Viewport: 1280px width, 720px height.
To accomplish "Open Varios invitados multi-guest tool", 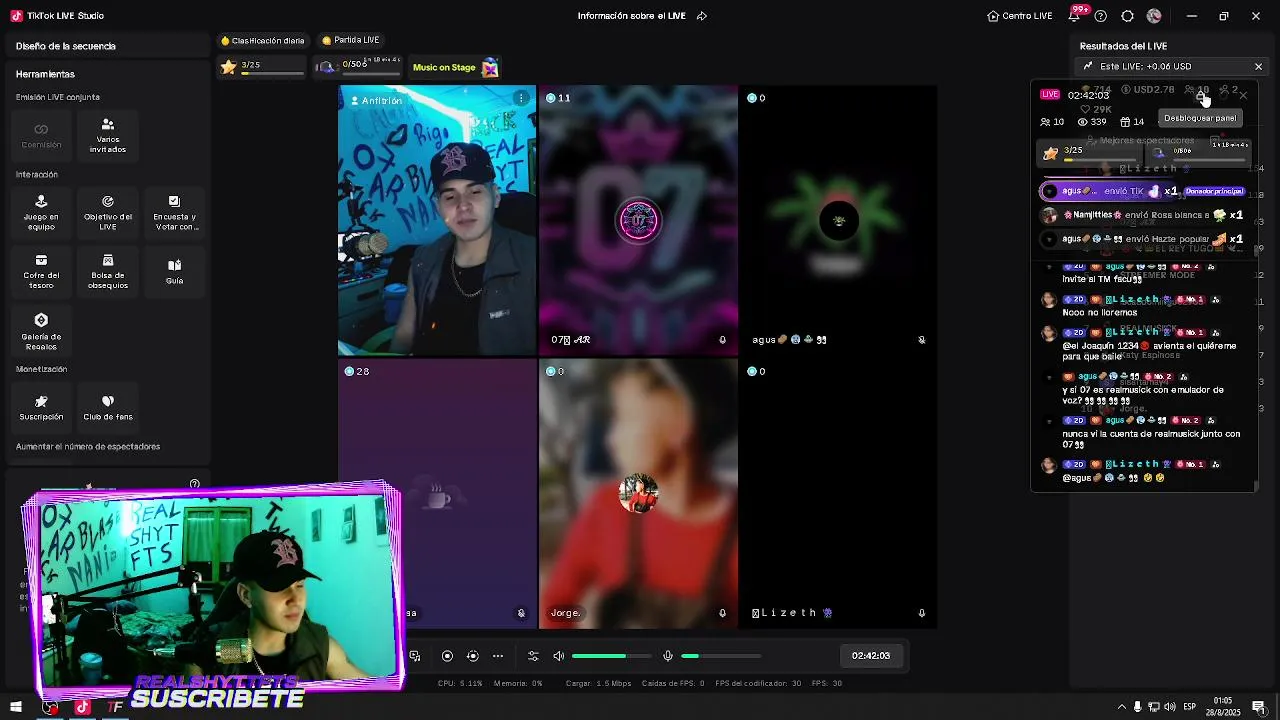I will pyautogui.click(x=107, y=136).
